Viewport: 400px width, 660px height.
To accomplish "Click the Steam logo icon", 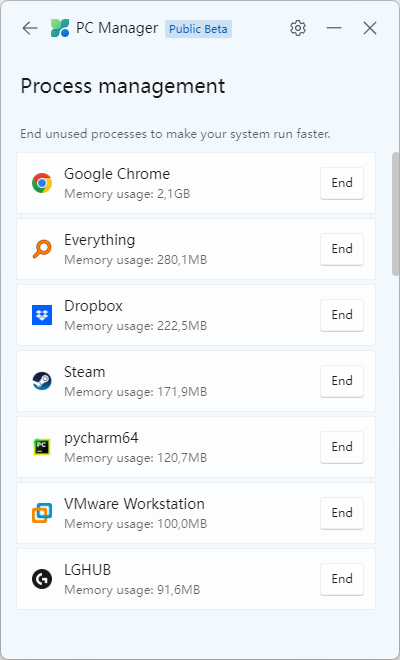I will click(42, 381).
